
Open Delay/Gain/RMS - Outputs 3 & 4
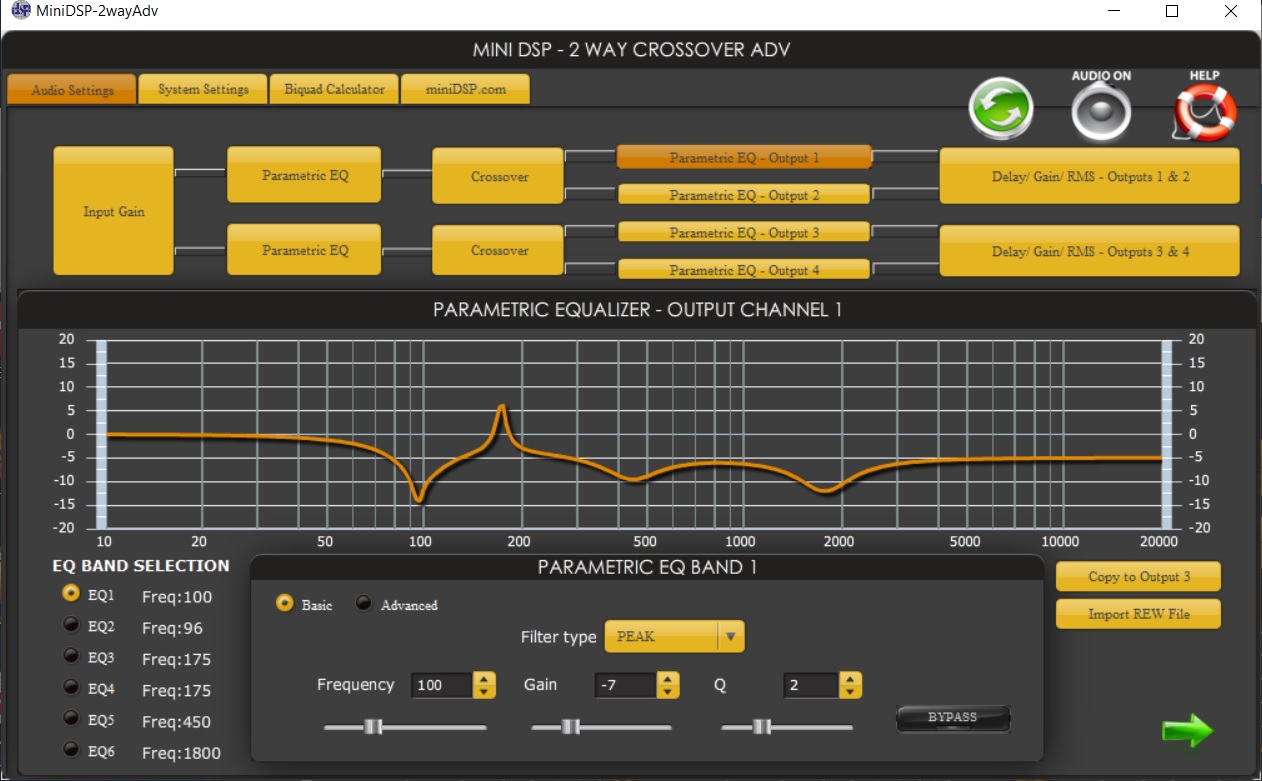(1090, 251)
